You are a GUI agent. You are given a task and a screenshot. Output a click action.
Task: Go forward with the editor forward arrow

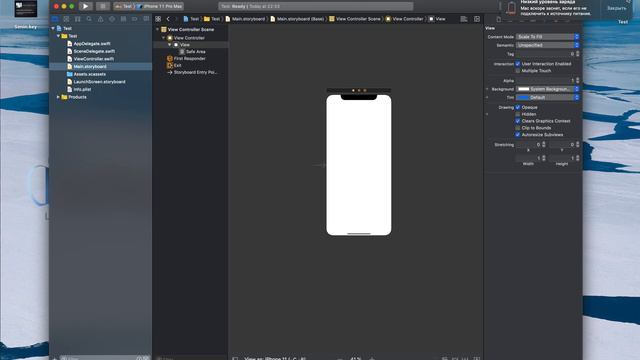click(176, 19)
